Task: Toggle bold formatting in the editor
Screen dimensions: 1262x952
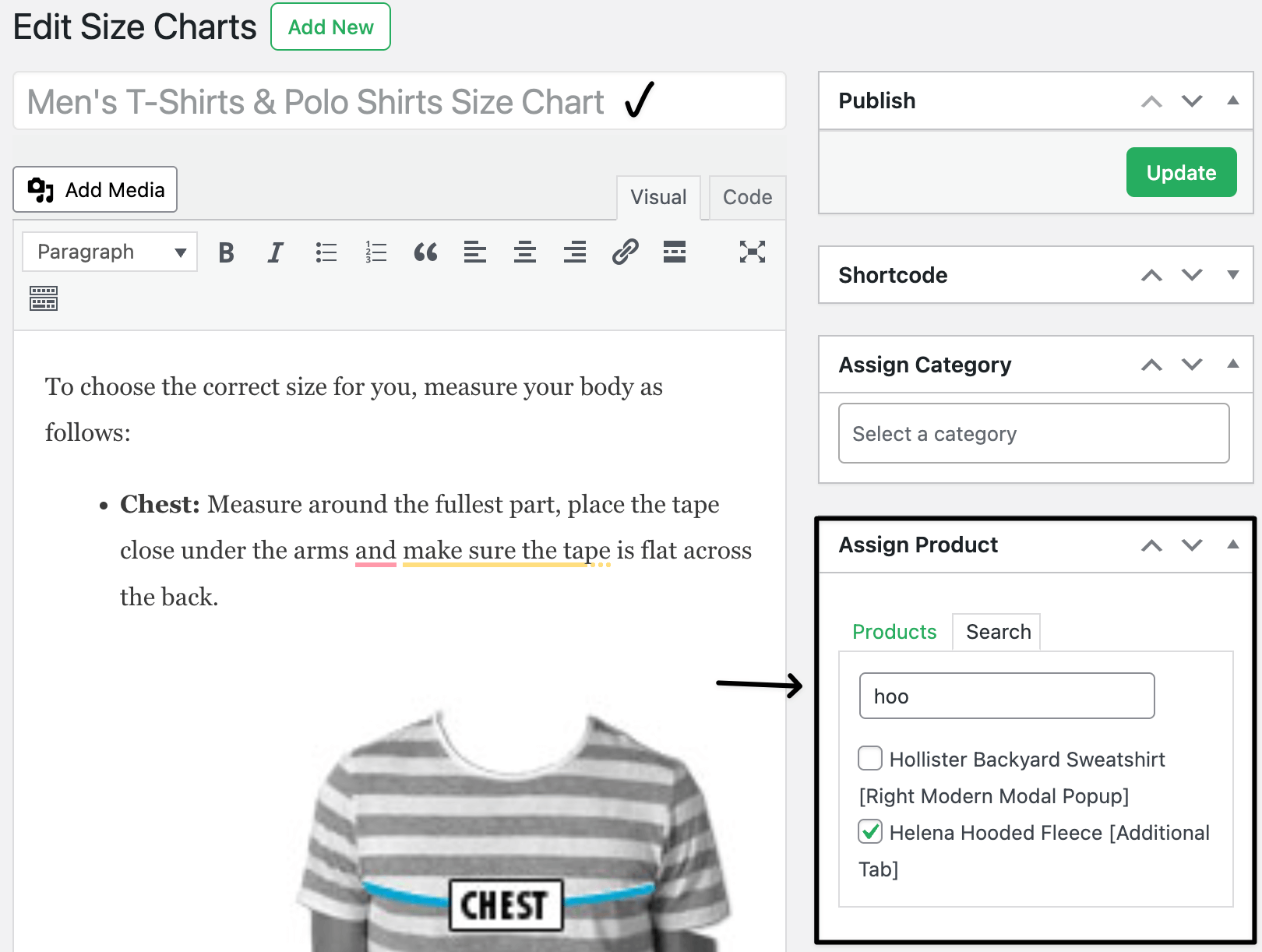Action: point(226,252)
